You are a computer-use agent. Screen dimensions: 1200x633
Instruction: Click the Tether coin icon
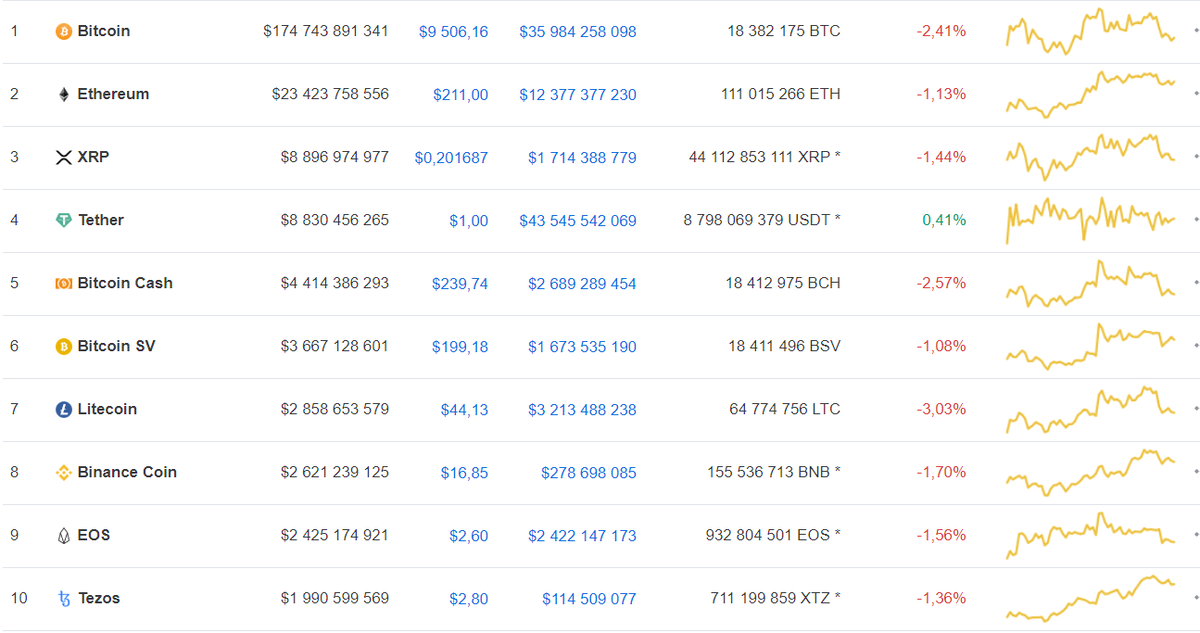(63, 220)
